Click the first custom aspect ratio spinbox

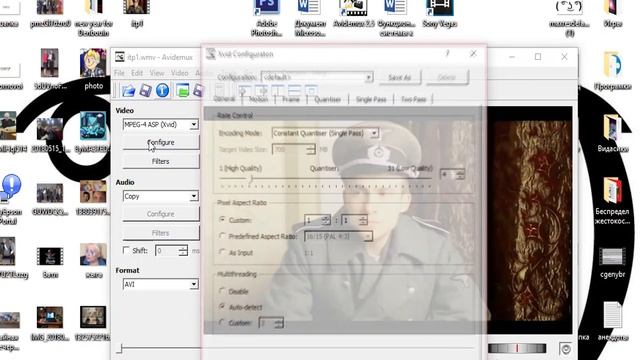coord(317,220)
